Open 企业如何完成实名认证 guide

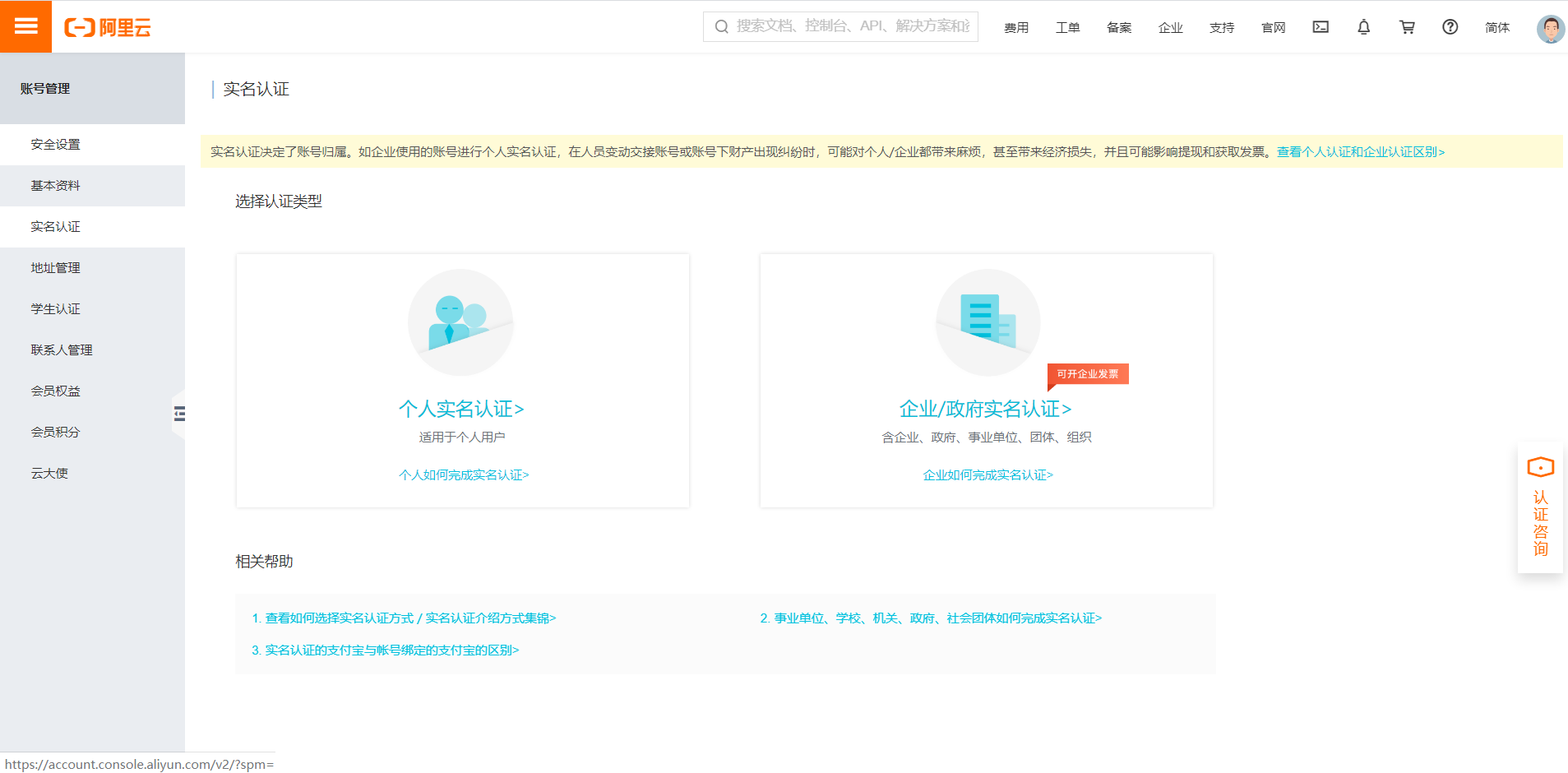coord(988,475)
